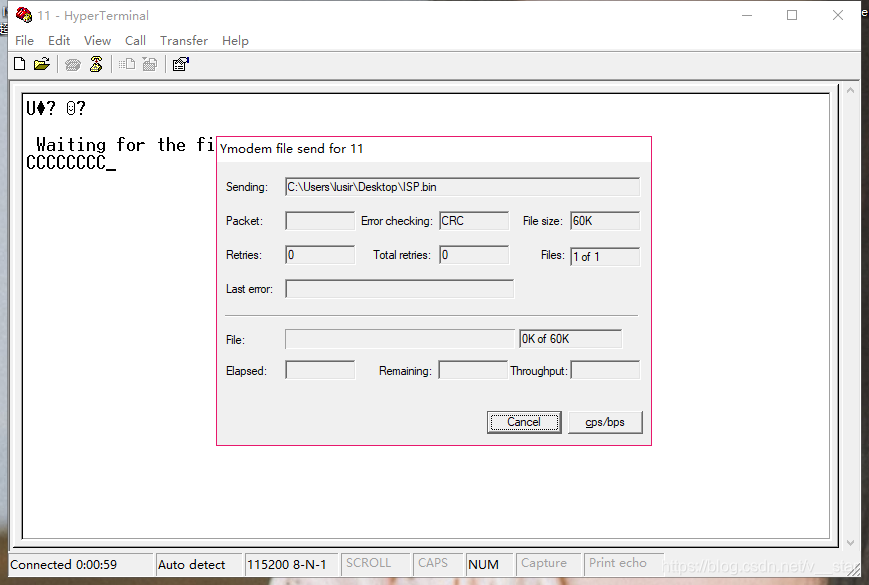Click the '115200 8-N-1' status entry

coord(291,565)
